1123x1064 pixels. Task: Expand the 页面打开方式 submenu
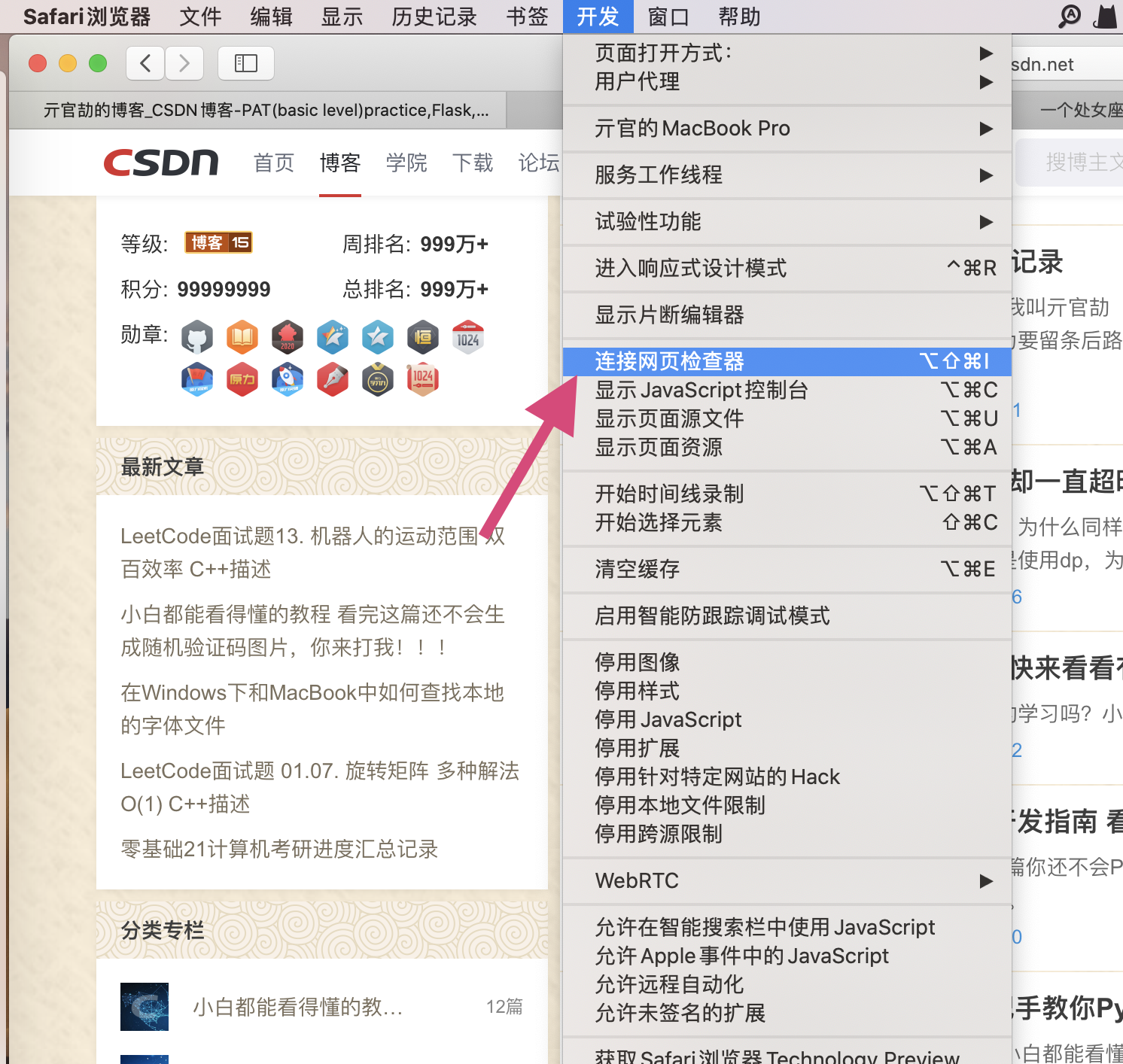click(787, 53)
